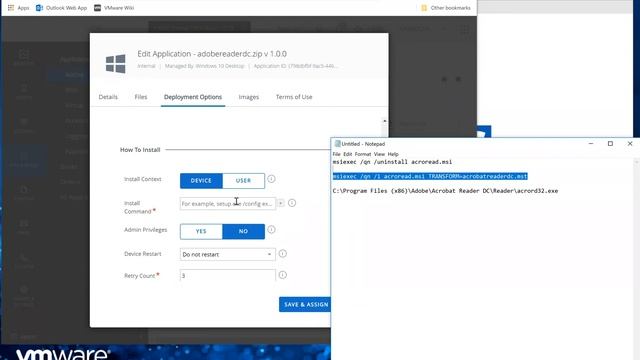Click info icon next to Device Restart
This screenshot has width=640, height=360.
click(282, 253)
